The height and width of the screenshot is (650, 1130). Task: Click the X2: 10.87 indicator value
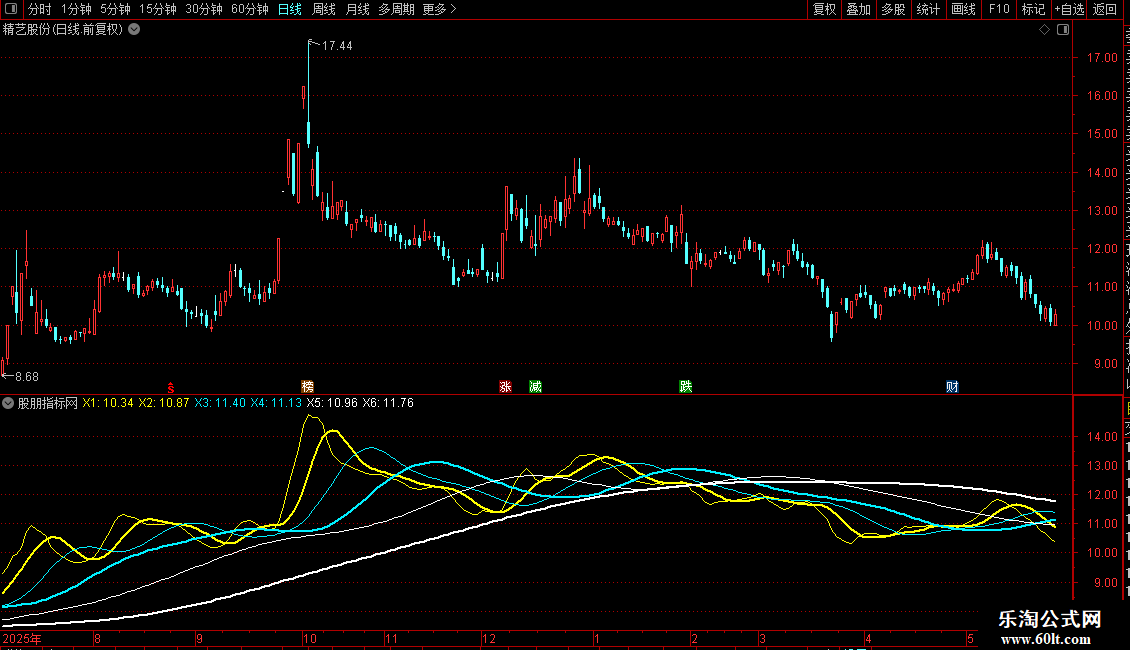point(164,403)
